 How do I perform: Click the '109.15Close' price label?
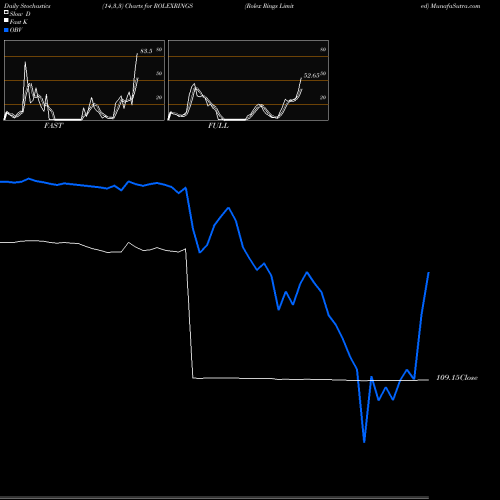coord(457,378)
